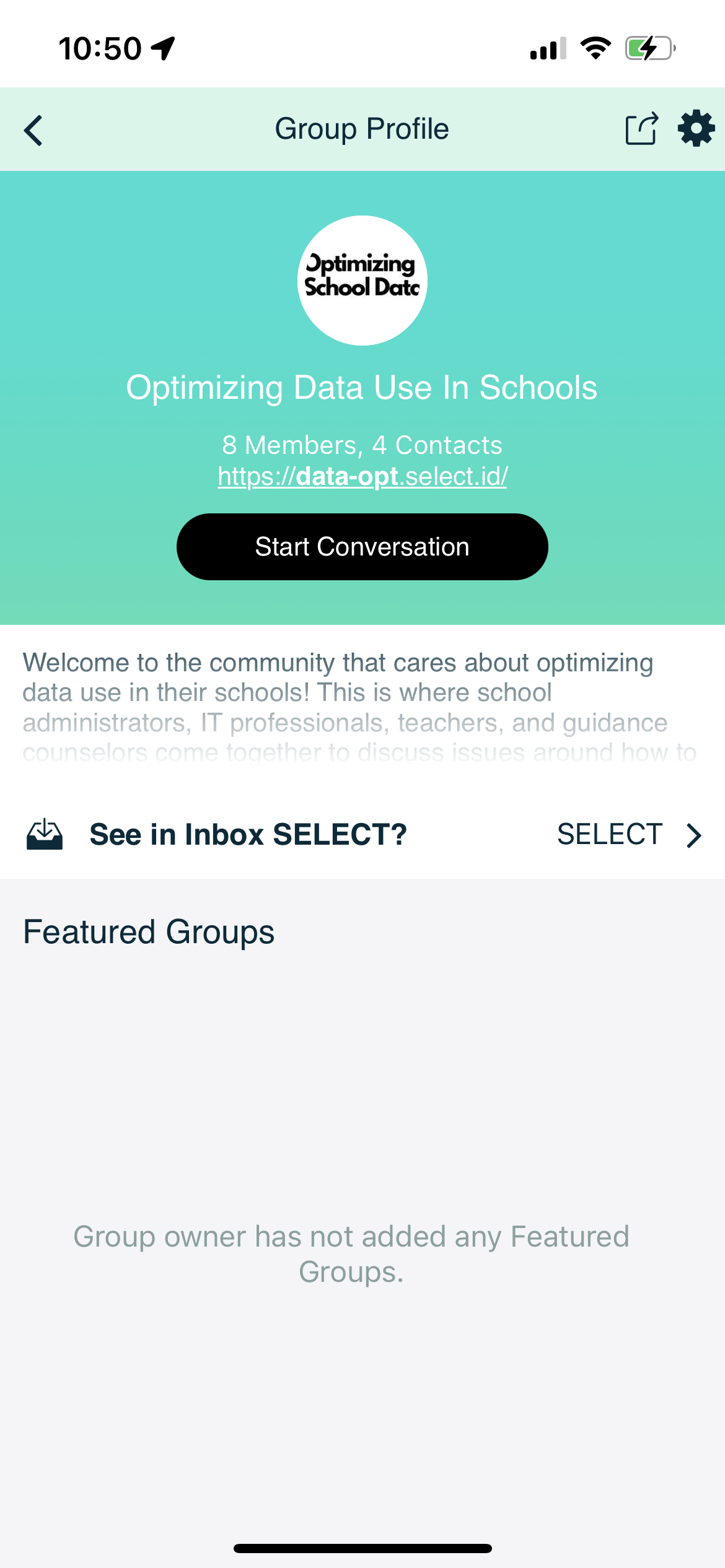The image size is (725, 1568).
Task: Tap the See in Inbox SELECT? row
Action: pos(248,834)
